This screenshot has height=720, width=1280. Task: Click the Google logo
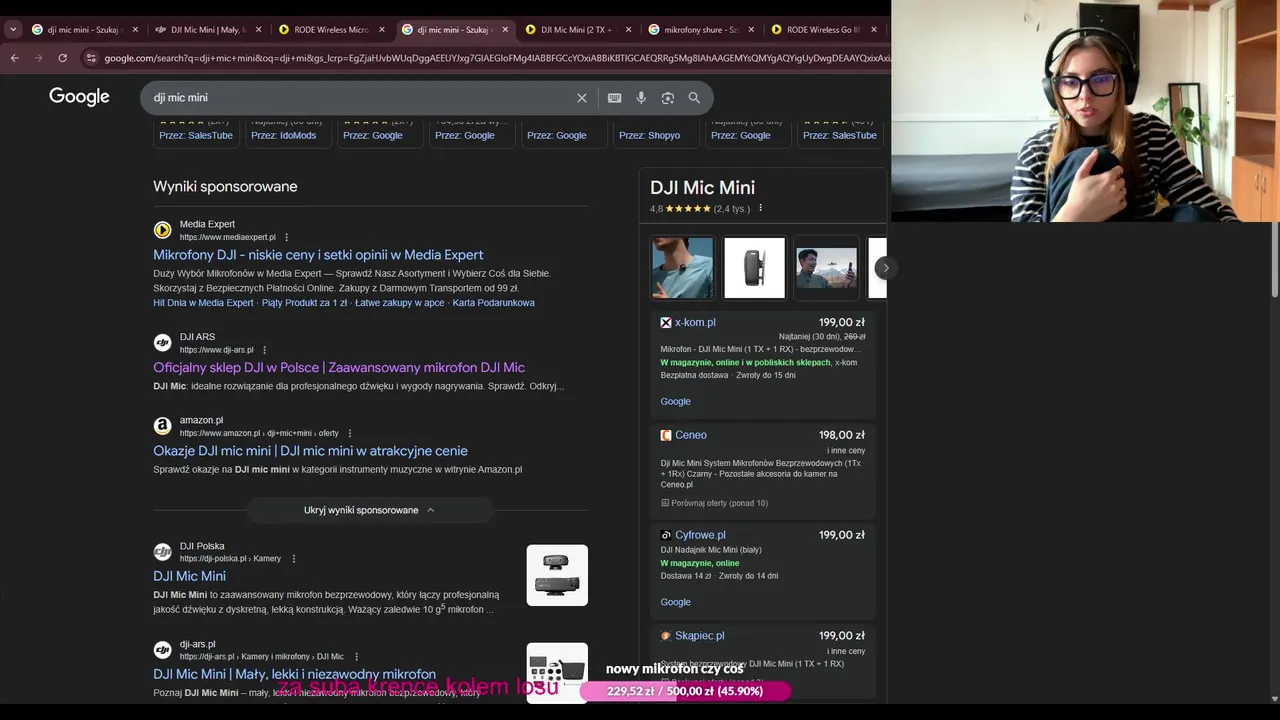(79, 97)
